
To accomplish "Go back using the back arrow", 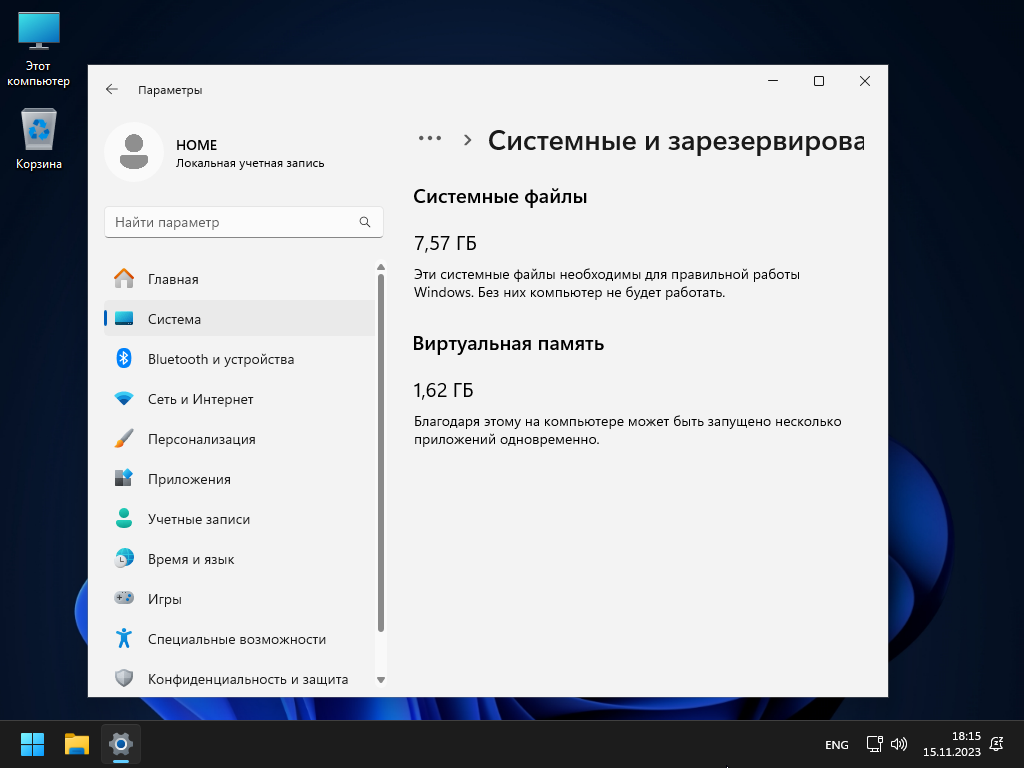I will pos(112,90).
